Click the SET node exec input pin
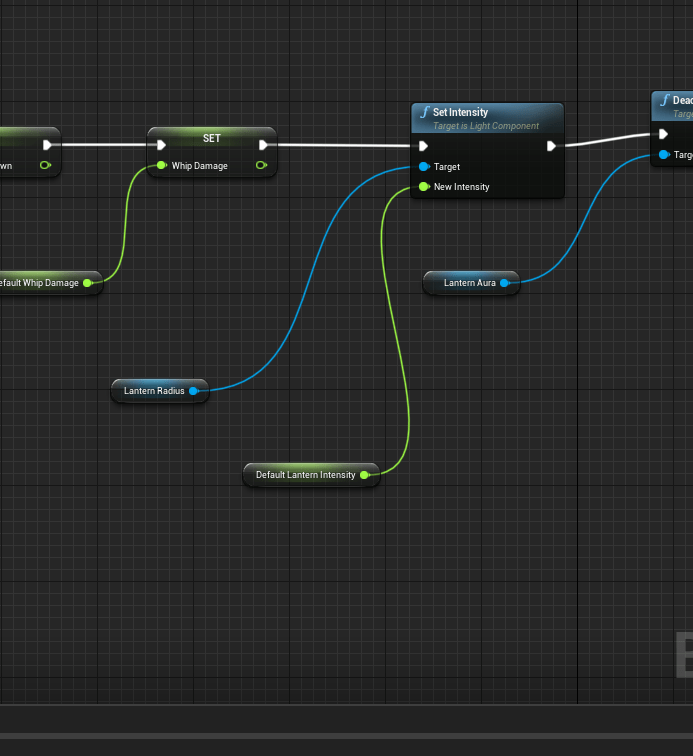 [160, 145]
